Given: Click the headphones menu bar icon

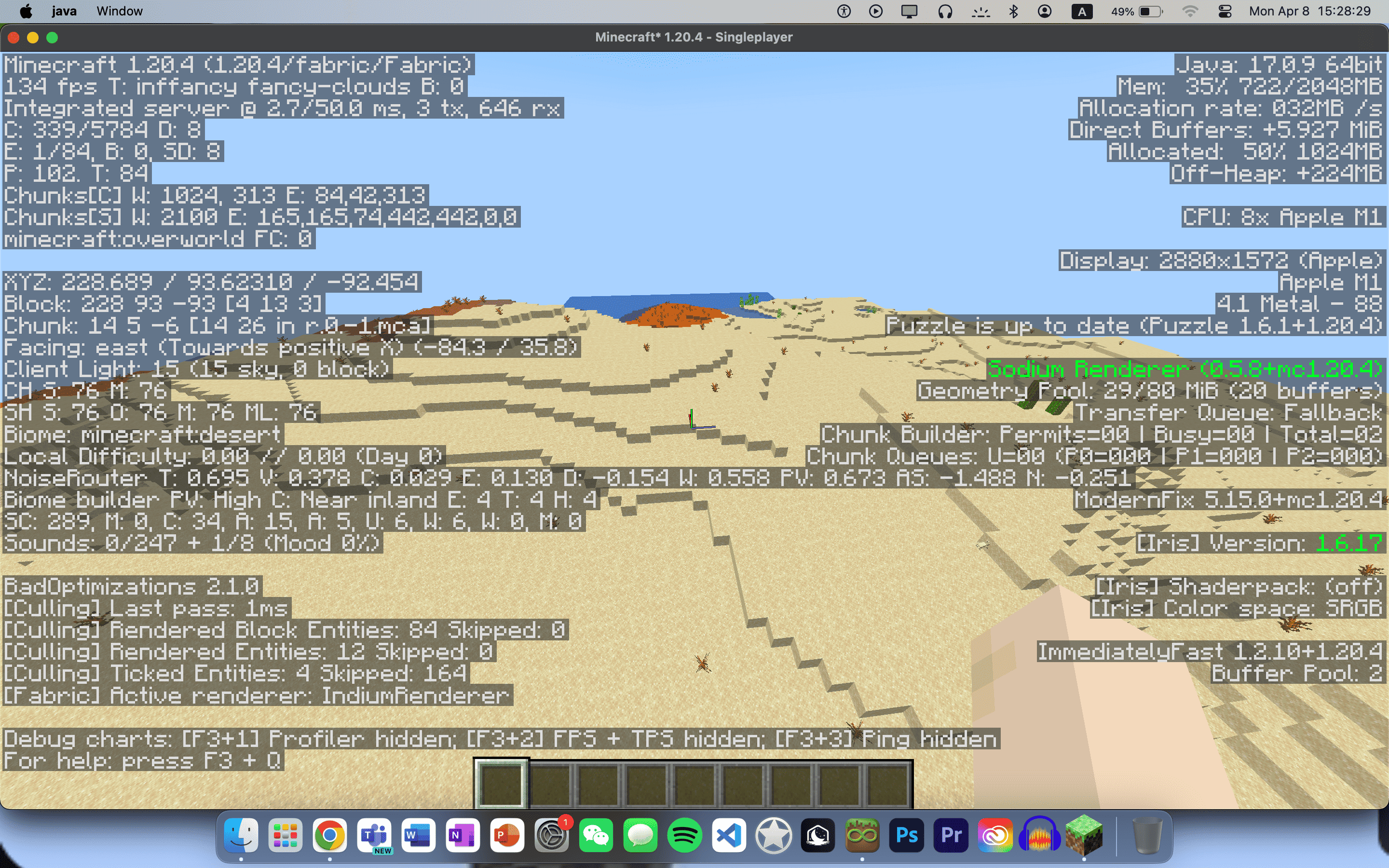Looking at the screenshot, I should [x=945, y=12].
